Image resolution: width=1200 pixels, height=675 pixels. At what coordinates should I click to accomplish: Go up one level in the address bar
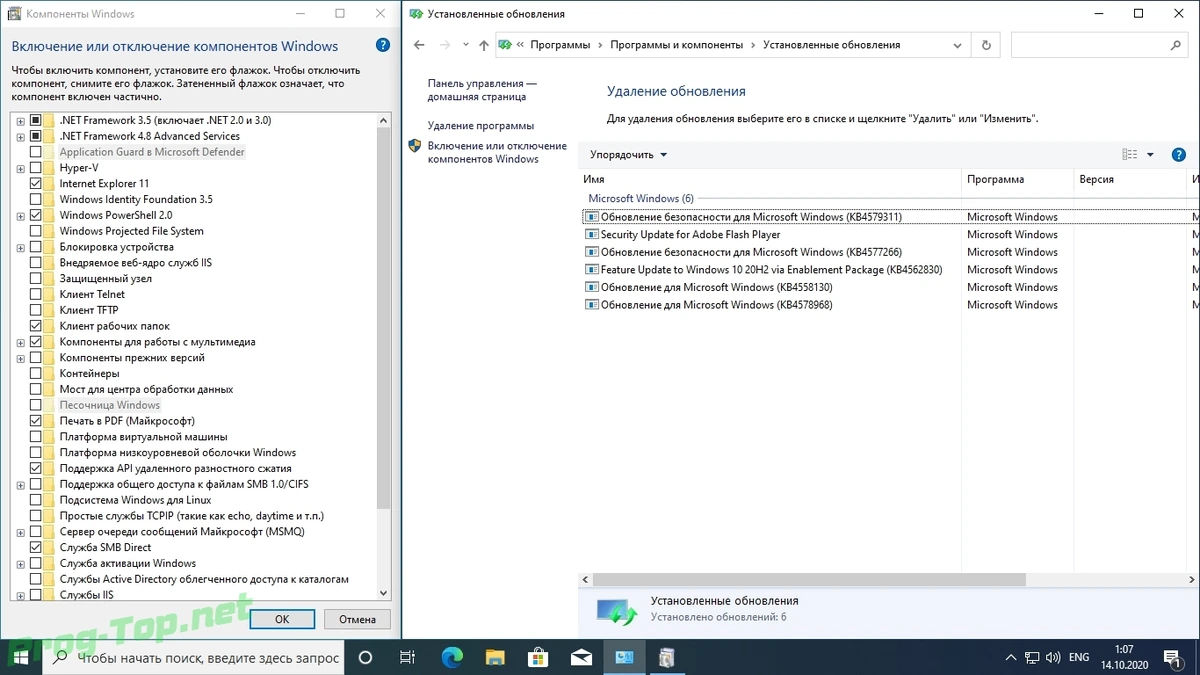pos(484,45)
